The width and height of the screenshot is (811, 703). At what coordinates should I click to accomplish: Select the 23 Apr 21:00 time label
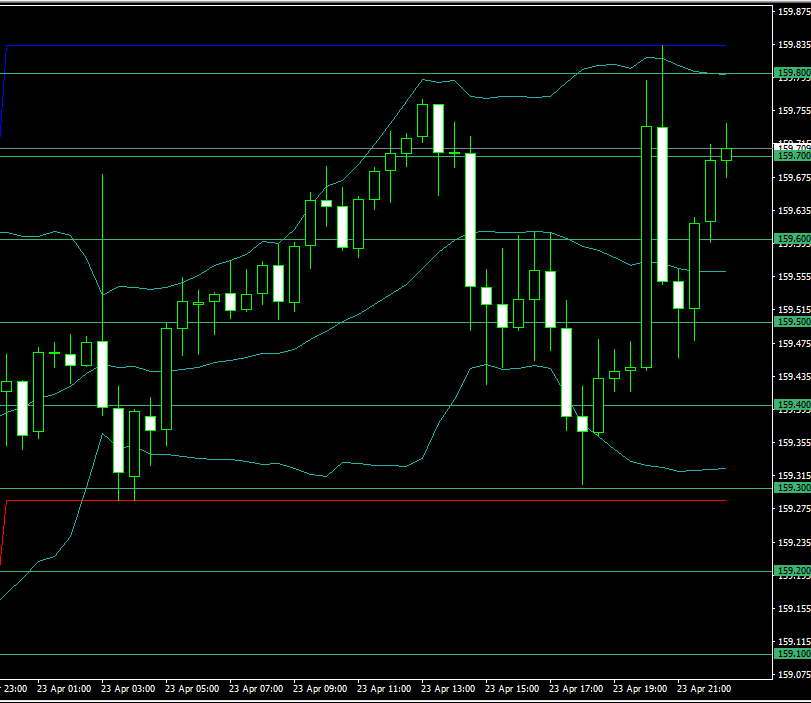703,689
